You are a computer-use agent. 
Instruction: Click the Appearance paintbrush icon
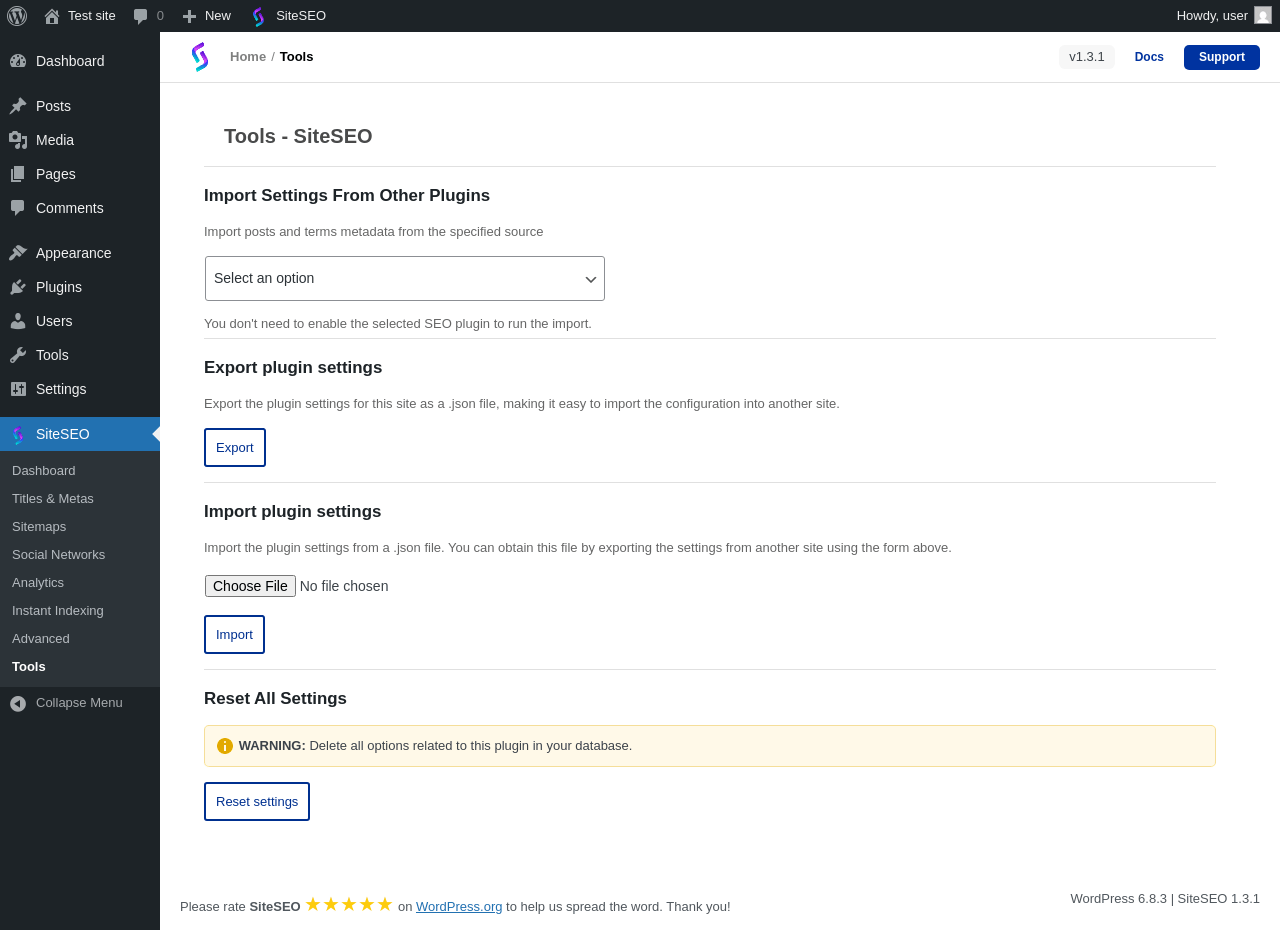pyautogui.click(x=18, y=253)
